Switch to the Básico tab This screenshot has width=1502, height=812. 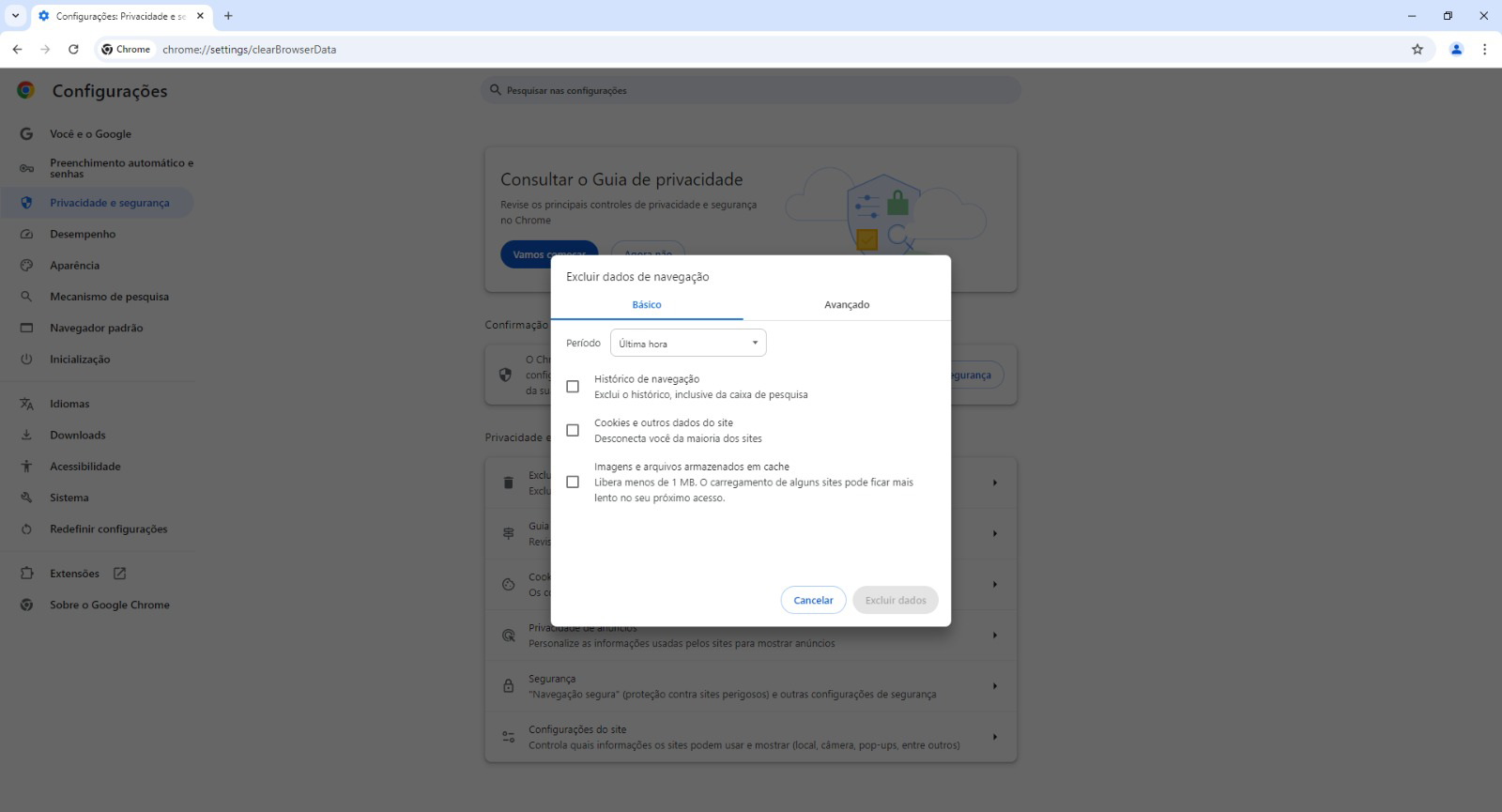click(647, 305)
